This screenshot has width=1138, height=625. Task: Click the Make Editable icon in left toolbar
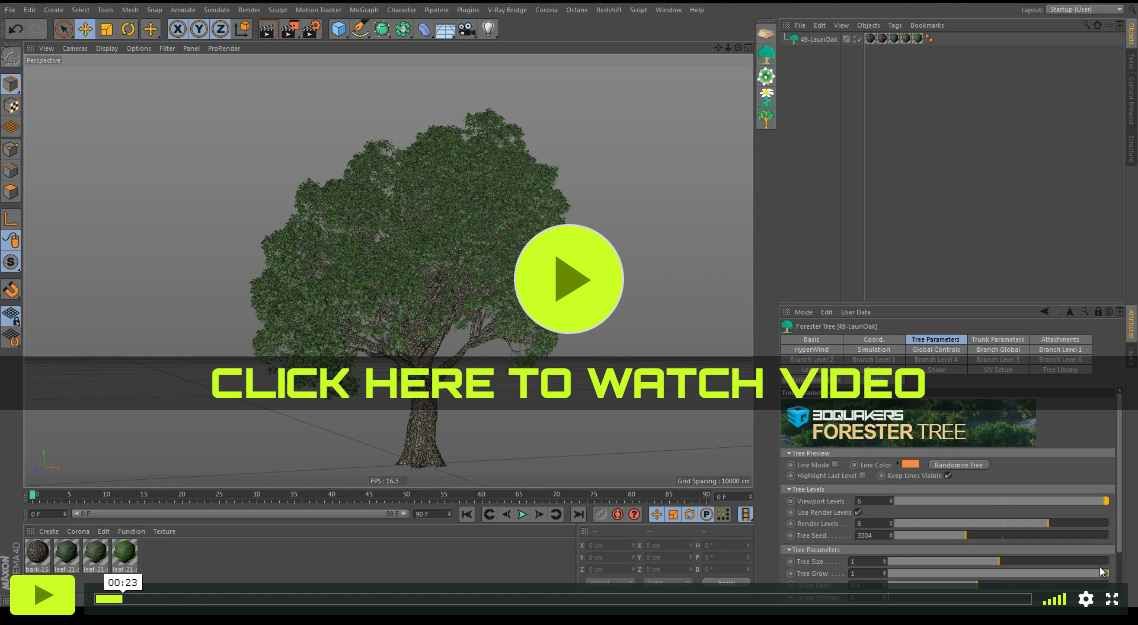pos(11,57)
